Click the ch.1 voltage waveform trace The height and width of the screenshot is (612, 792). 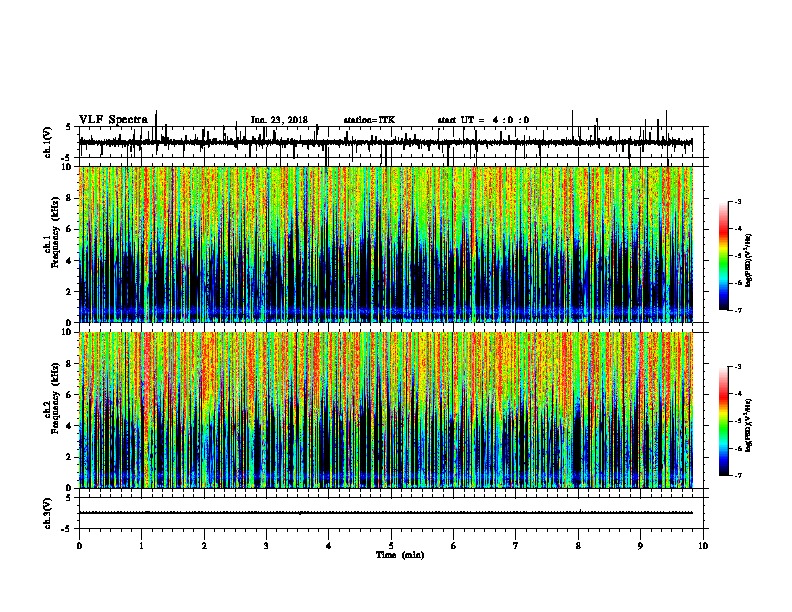tap(385, 143)
